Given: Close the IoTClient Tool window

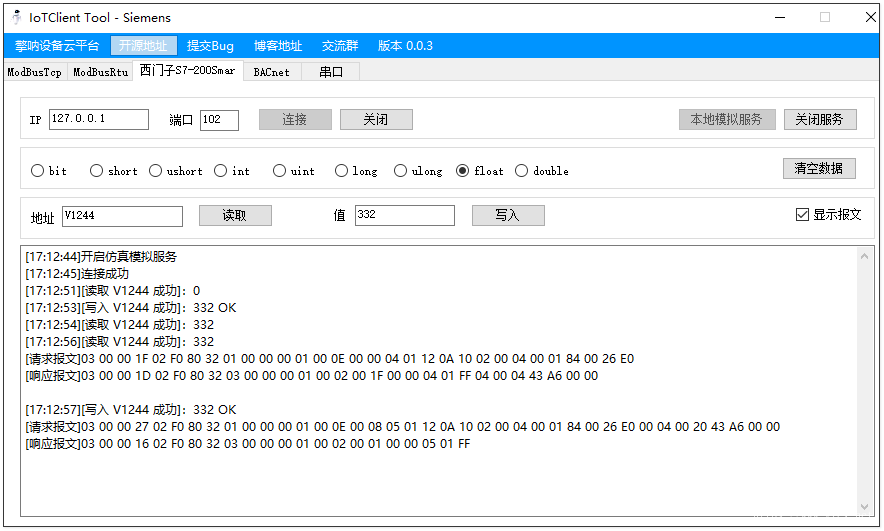Looking at the screenshot, I should coord(870,17).
